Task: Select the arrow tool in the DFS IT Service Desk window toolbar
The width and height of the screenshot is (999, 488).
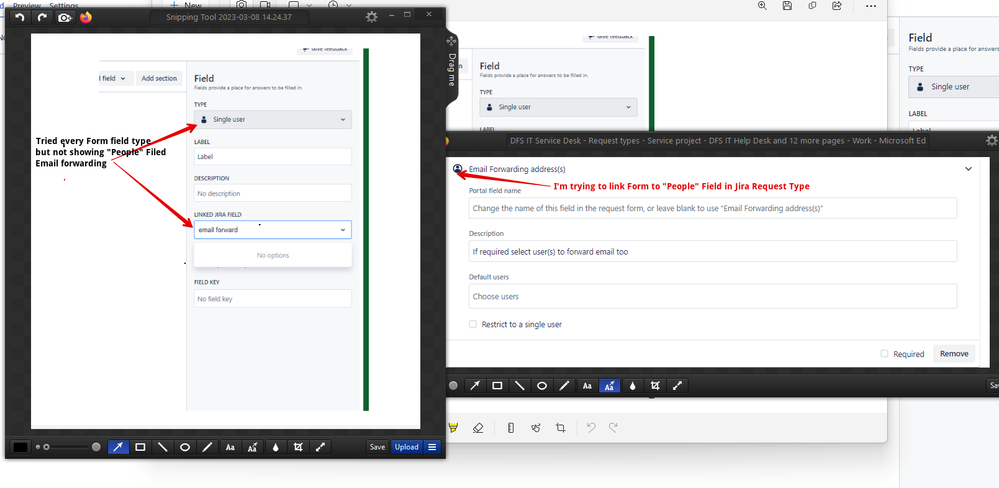Action: point(475,385)
